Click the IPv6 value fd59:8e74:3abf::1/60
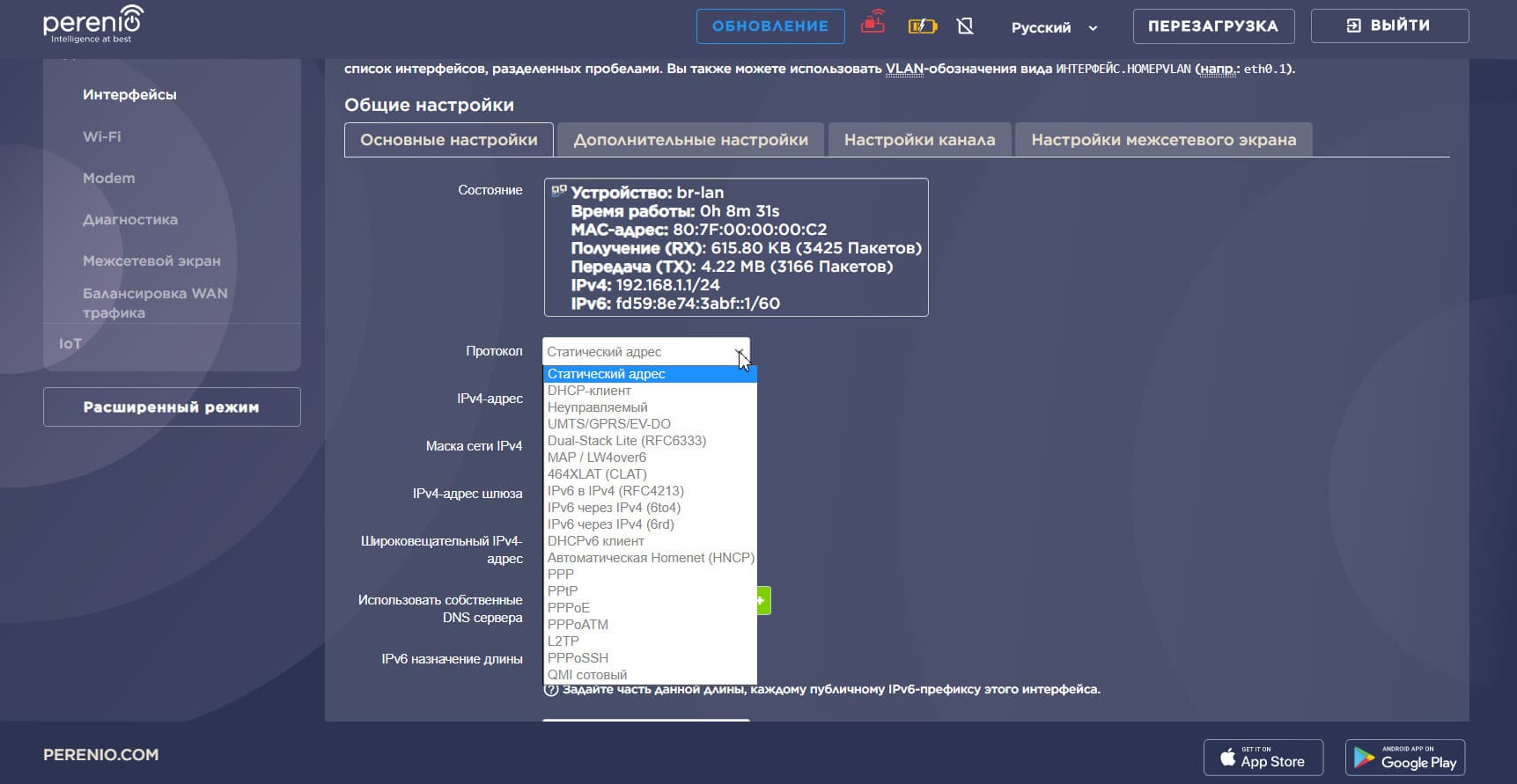 [x=698, y=304]
